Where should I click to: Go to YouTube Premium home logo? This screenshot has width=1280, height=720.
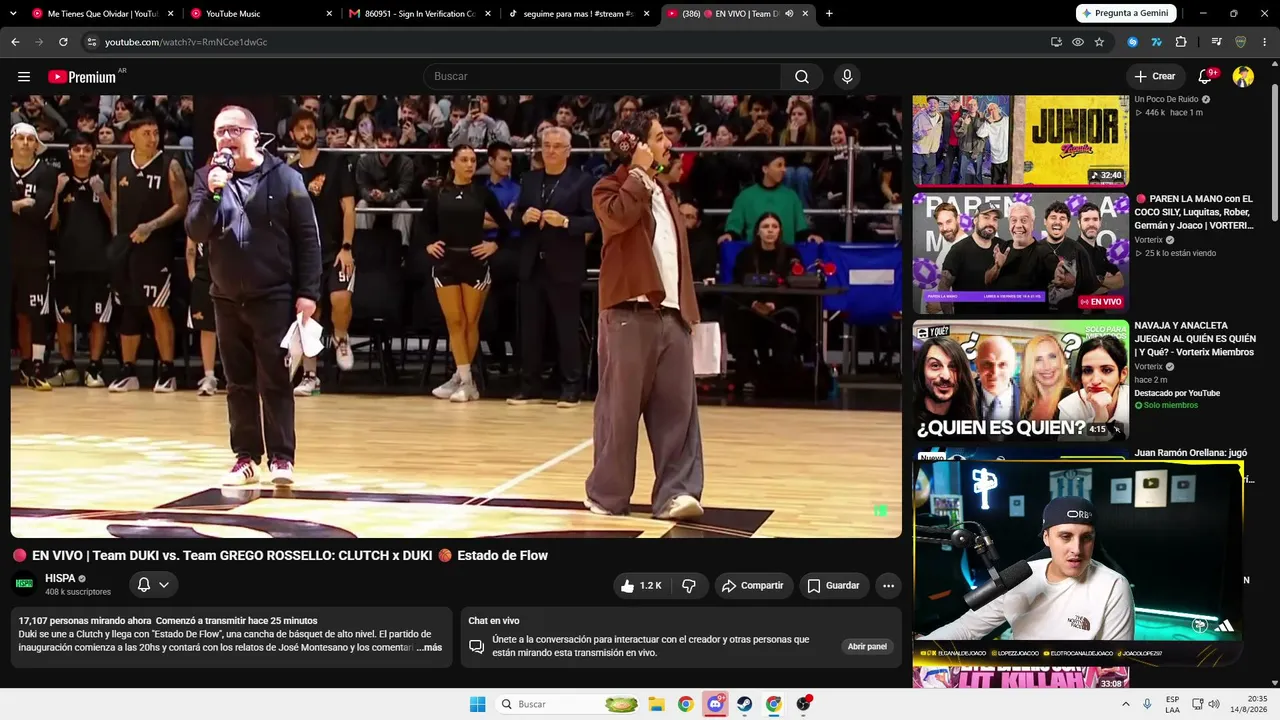point(82,77)
